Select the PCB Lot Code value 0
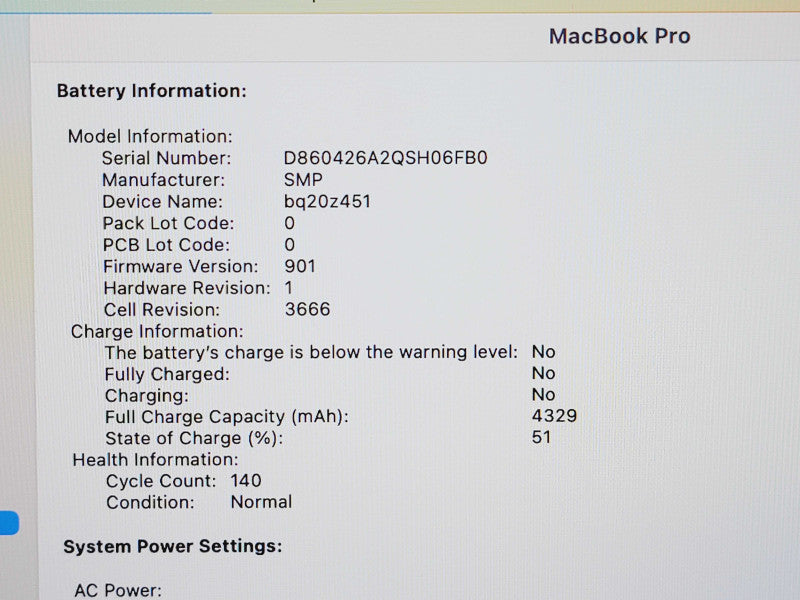Image resolution: width=800 pixels, height=600 pixels. [x=289, y=245]
